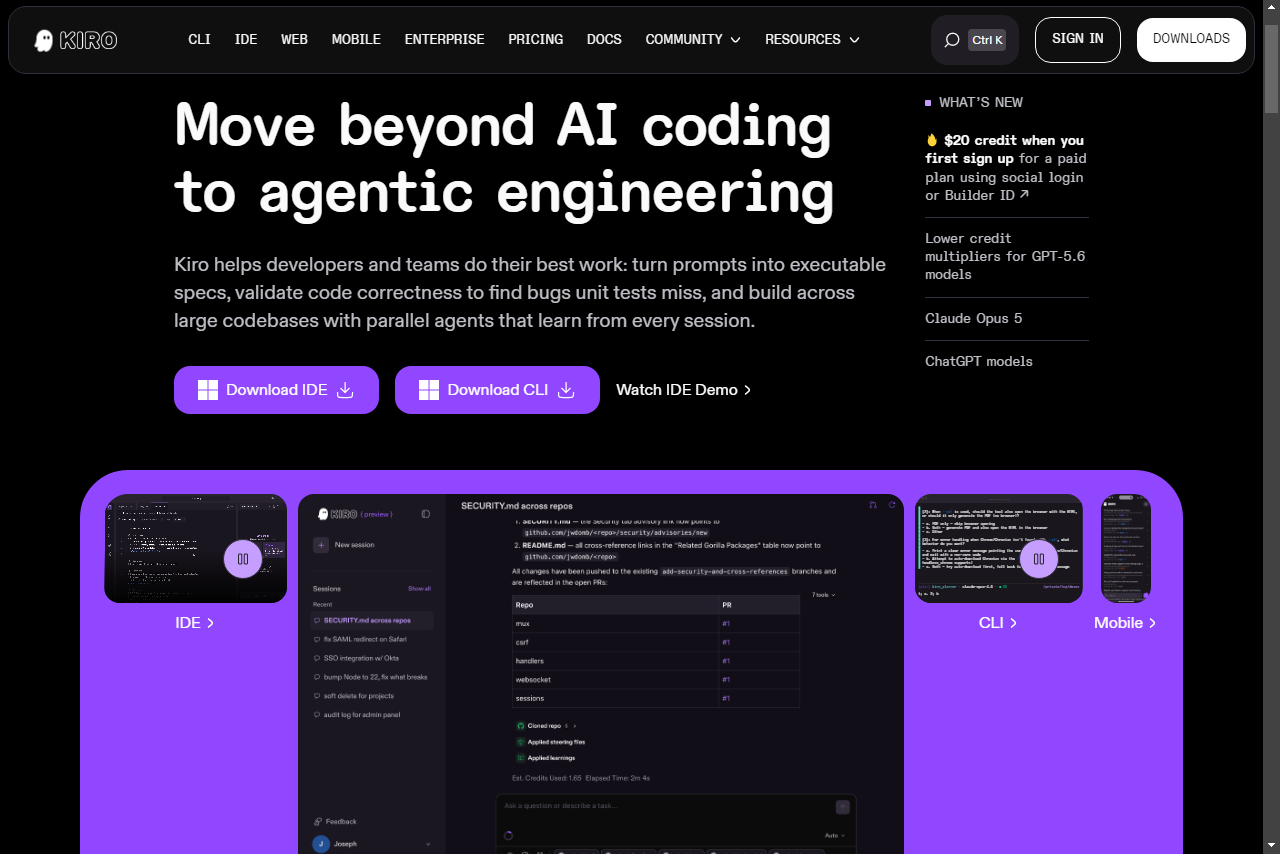Open the $20 credit sign-up announcement

(x=1005, y=168)
